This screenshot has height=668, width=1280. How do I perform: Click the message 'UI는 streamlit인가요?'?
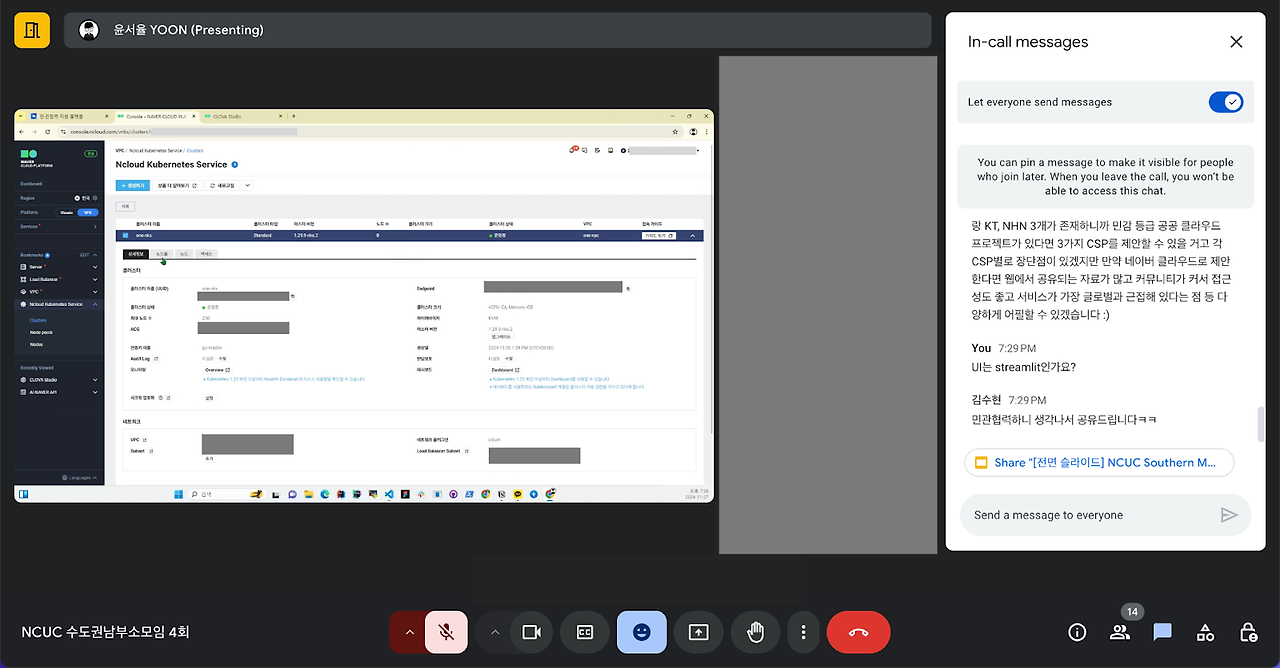1023,367
